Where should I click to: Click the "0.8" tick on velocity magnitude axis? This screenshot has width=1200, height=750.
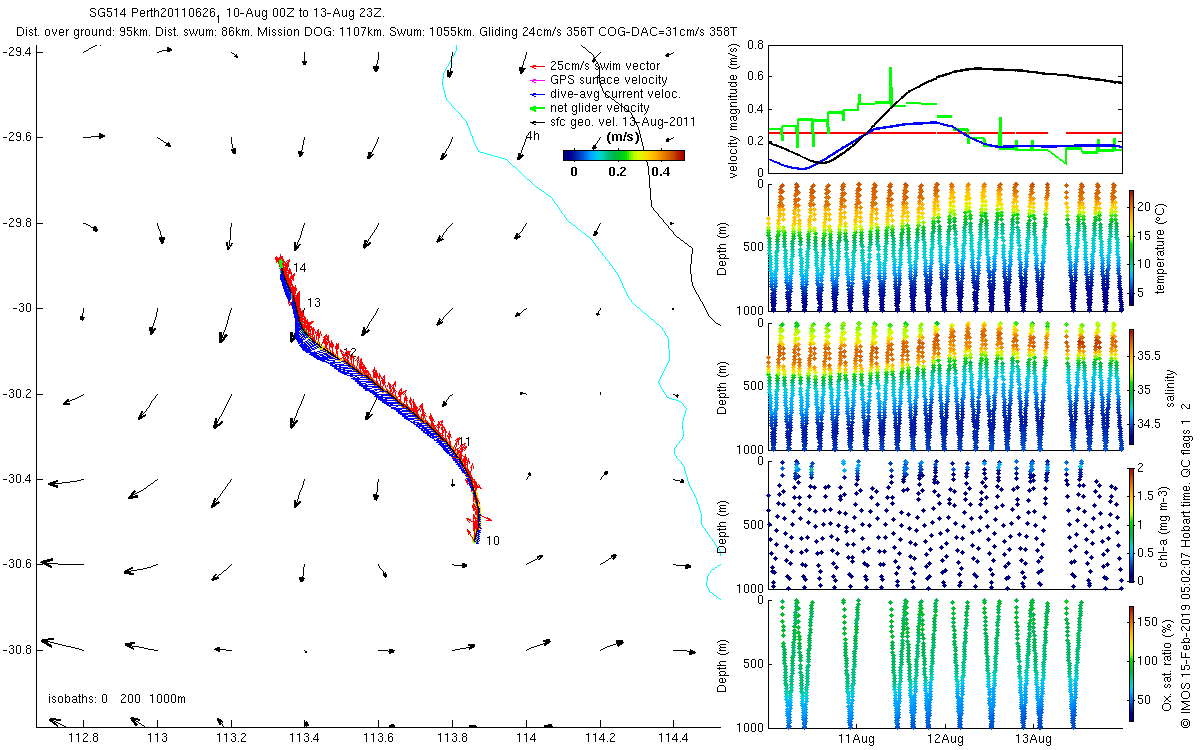click(x=756, y=45)
